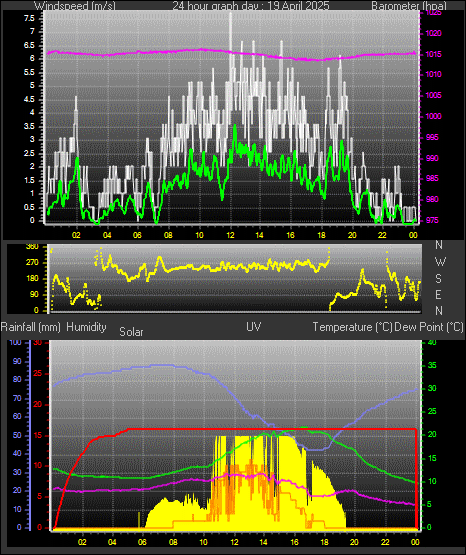Select the blue 80 humidity axis value
The height and width of the screenshot is (555, 466).
click(17, 379)
